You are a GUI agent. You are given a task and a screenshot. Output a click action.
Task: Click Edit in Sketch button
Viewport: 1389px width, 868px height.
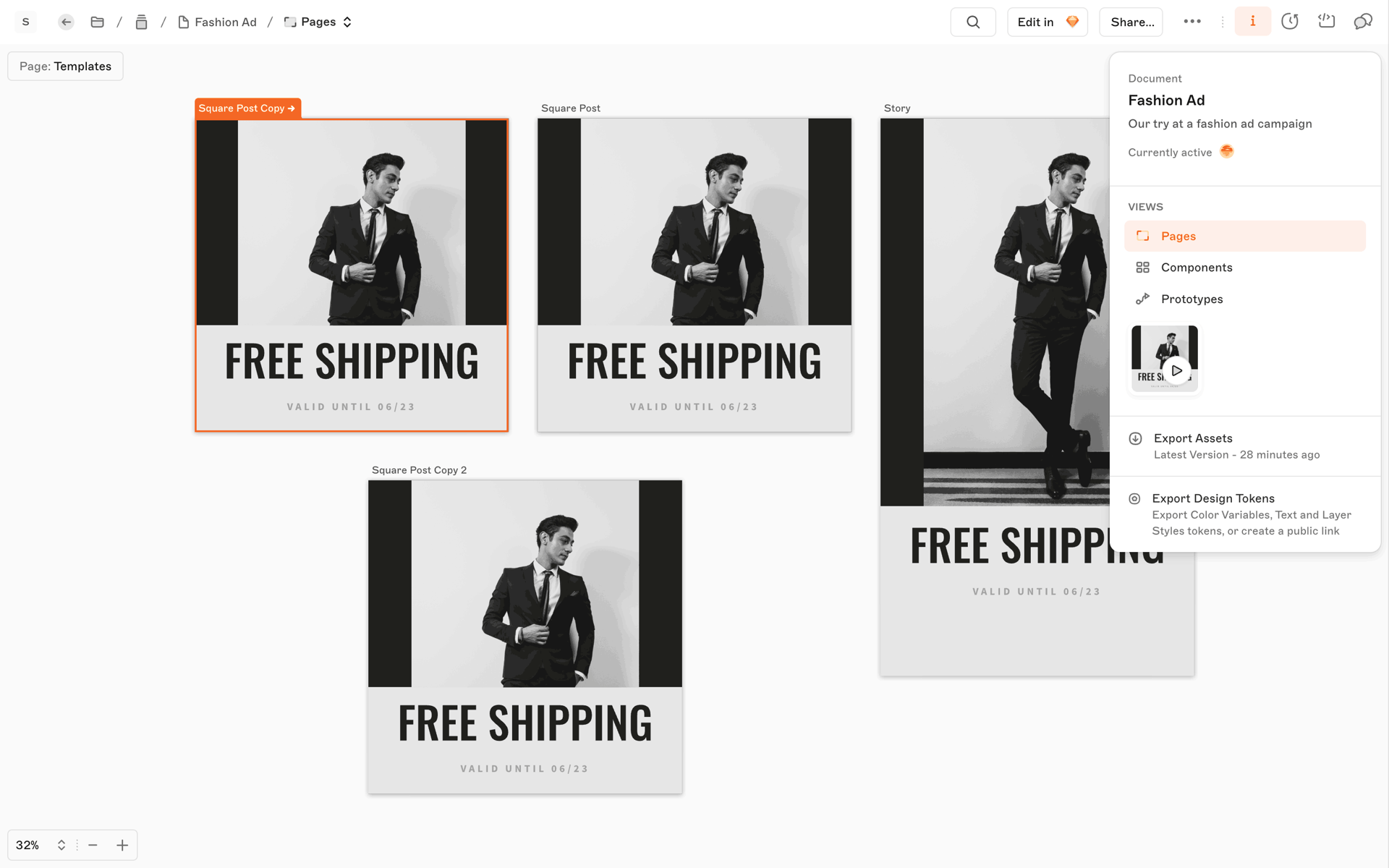(x=1048, y=22)
